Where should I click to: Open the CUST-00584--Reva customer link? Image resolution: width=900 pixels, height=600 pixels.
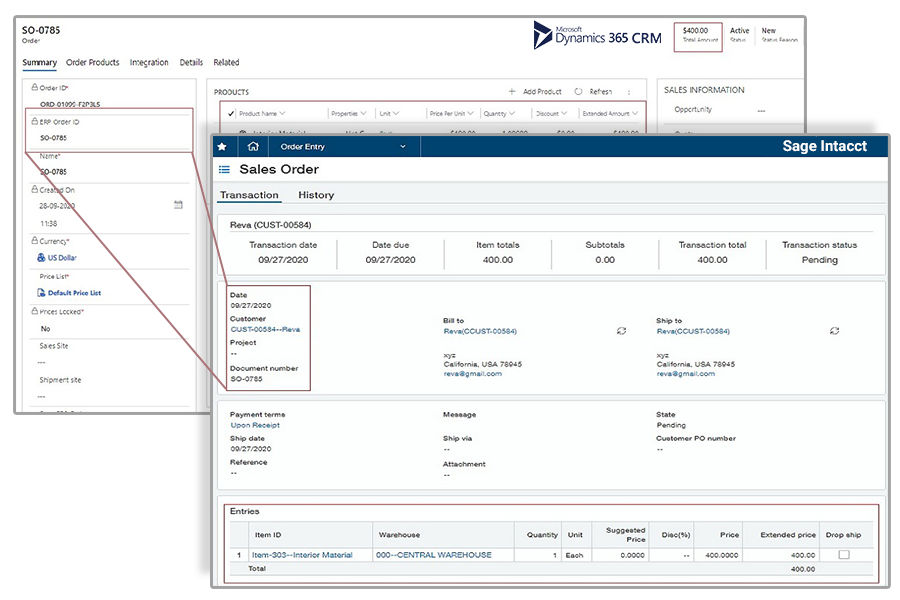265,329
